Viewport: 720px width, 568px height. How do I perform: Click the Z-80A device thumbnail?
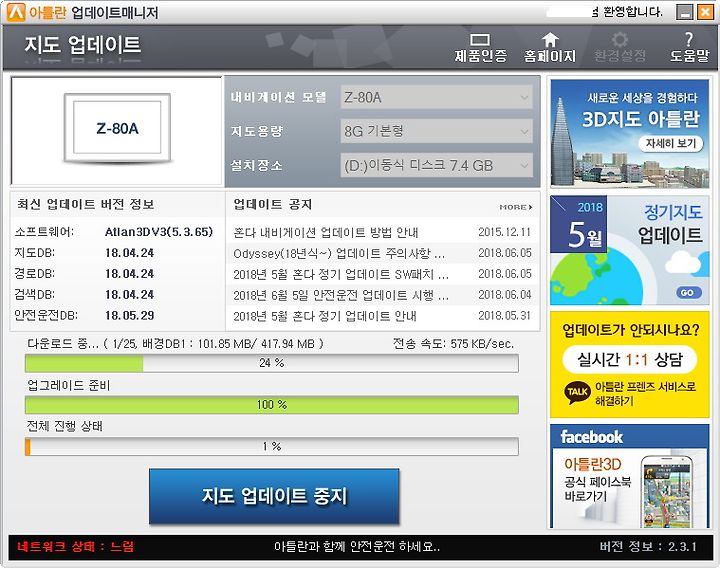118,129
